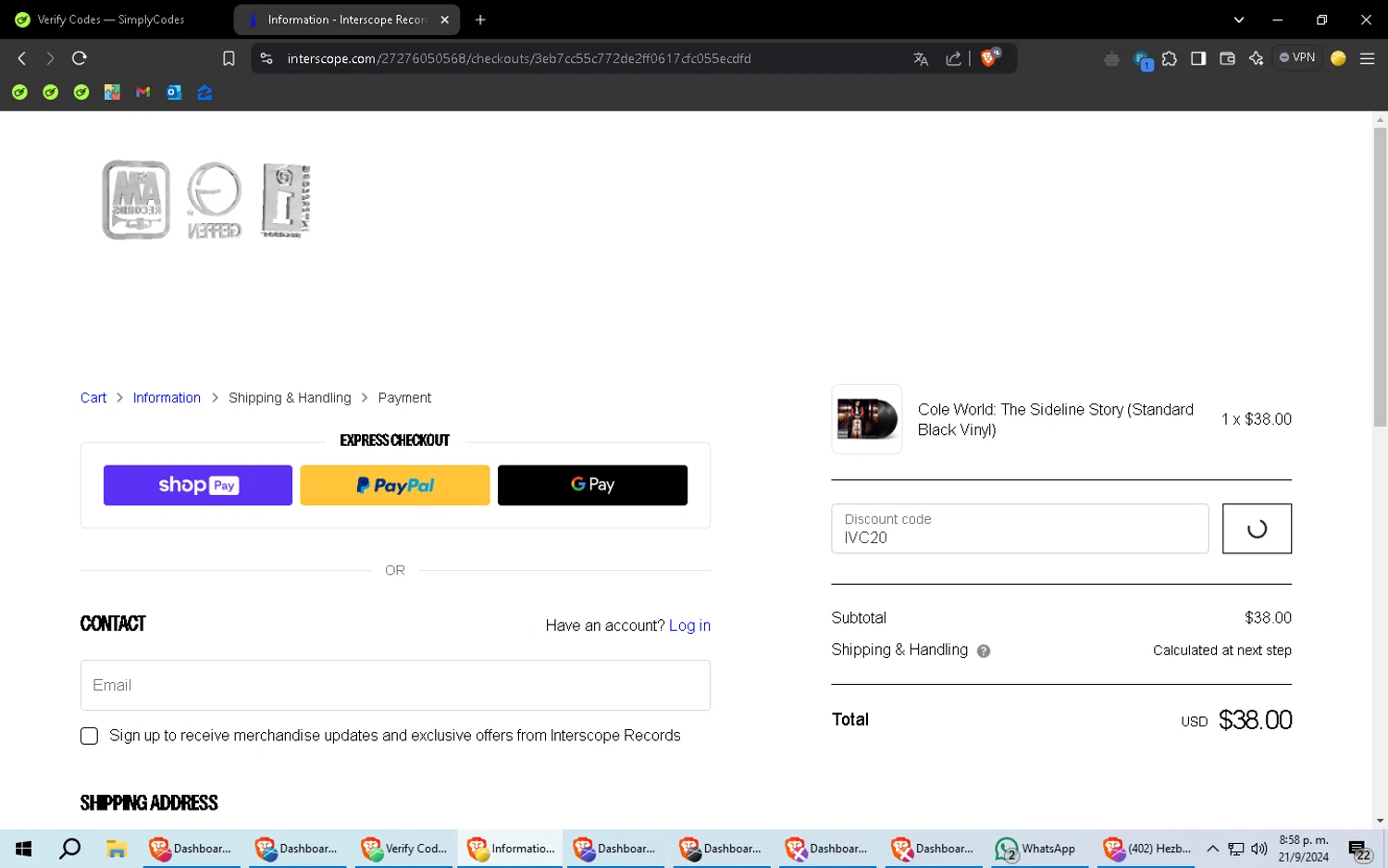This screenshot has width=1388, height=868.
Task: Click the translate page icon
Action: click(x=921, y=58)
